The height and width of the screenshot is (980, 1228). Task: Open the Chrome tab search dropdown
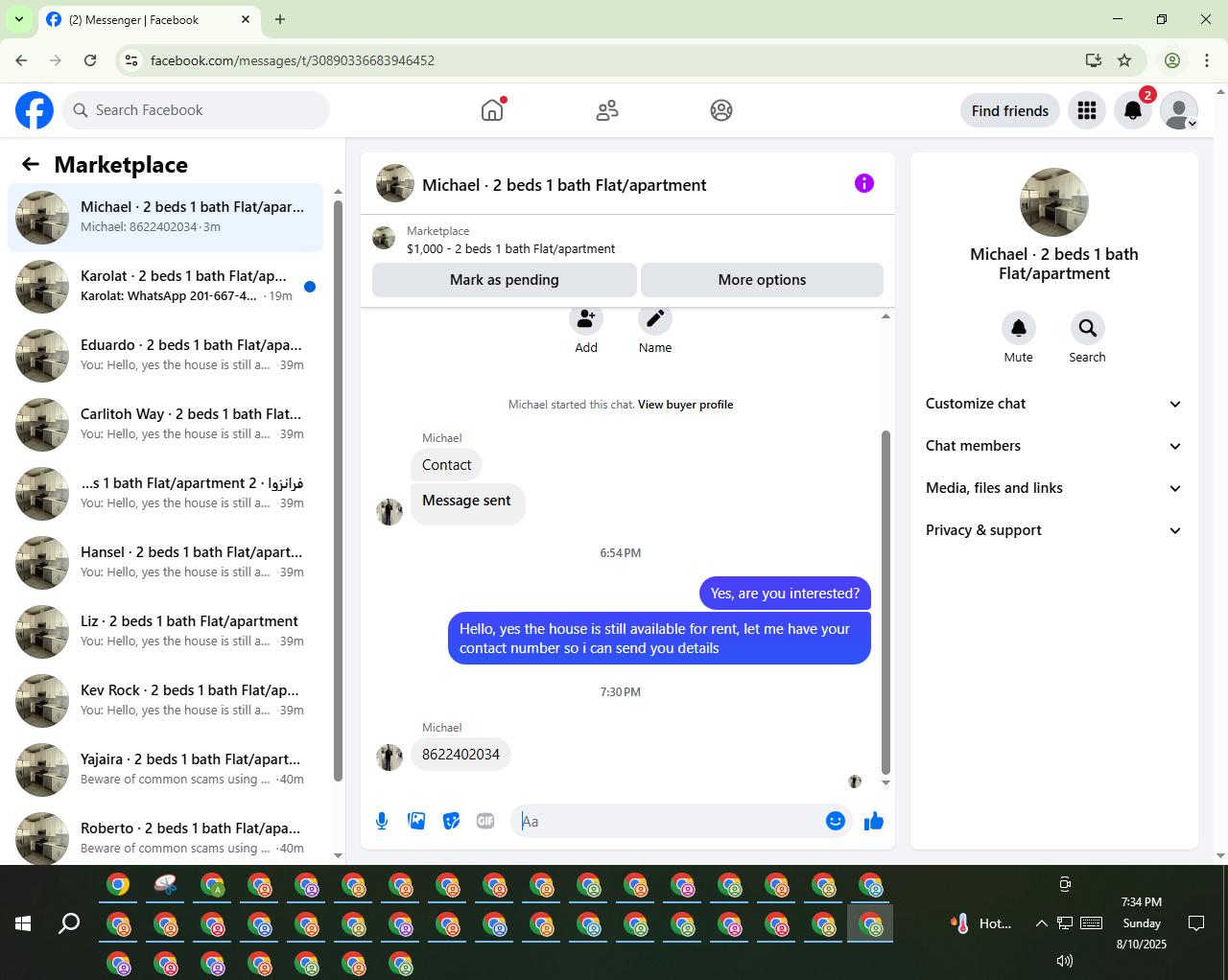19,19
